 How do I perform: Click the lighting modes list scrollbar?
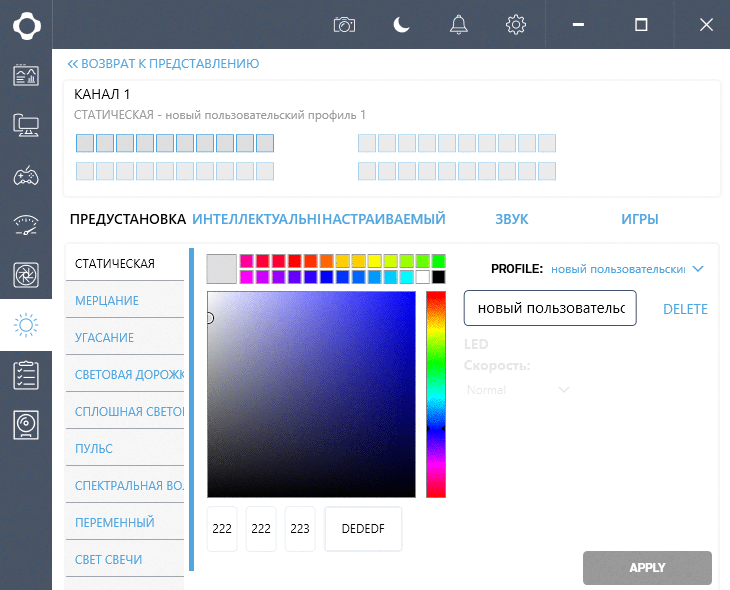tap(191, 409)
